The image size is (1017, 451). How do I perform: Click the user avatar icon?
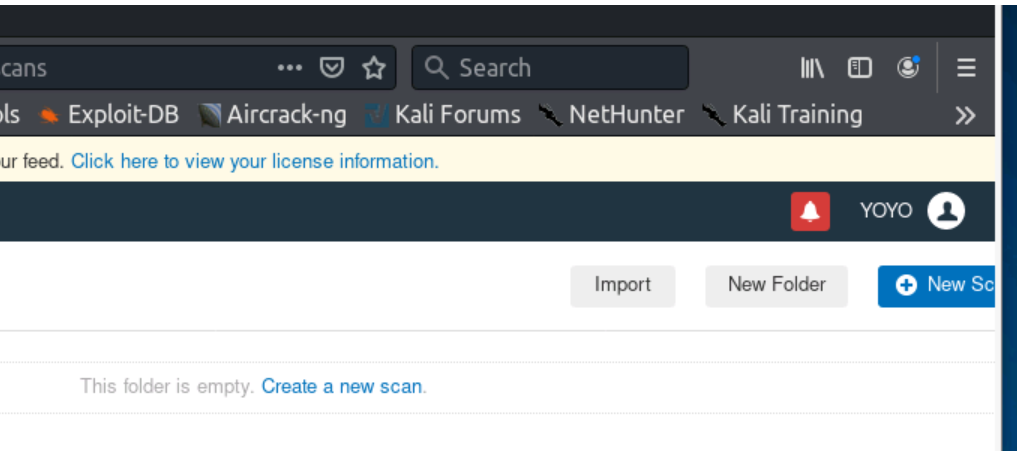pos(945,211)
